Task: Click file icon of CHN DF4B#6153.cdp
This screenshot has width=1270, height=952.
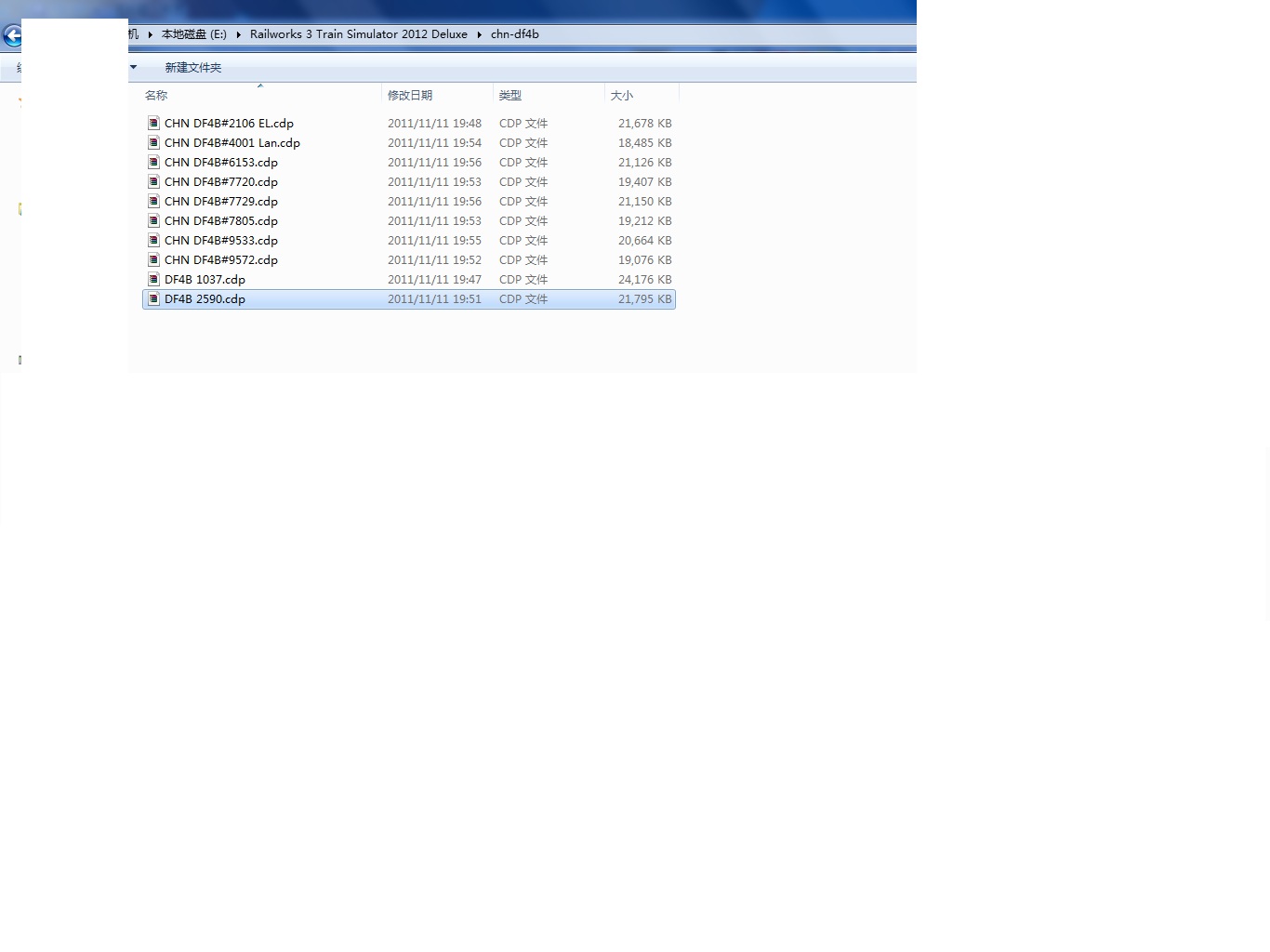Action: tap(153, 162)
